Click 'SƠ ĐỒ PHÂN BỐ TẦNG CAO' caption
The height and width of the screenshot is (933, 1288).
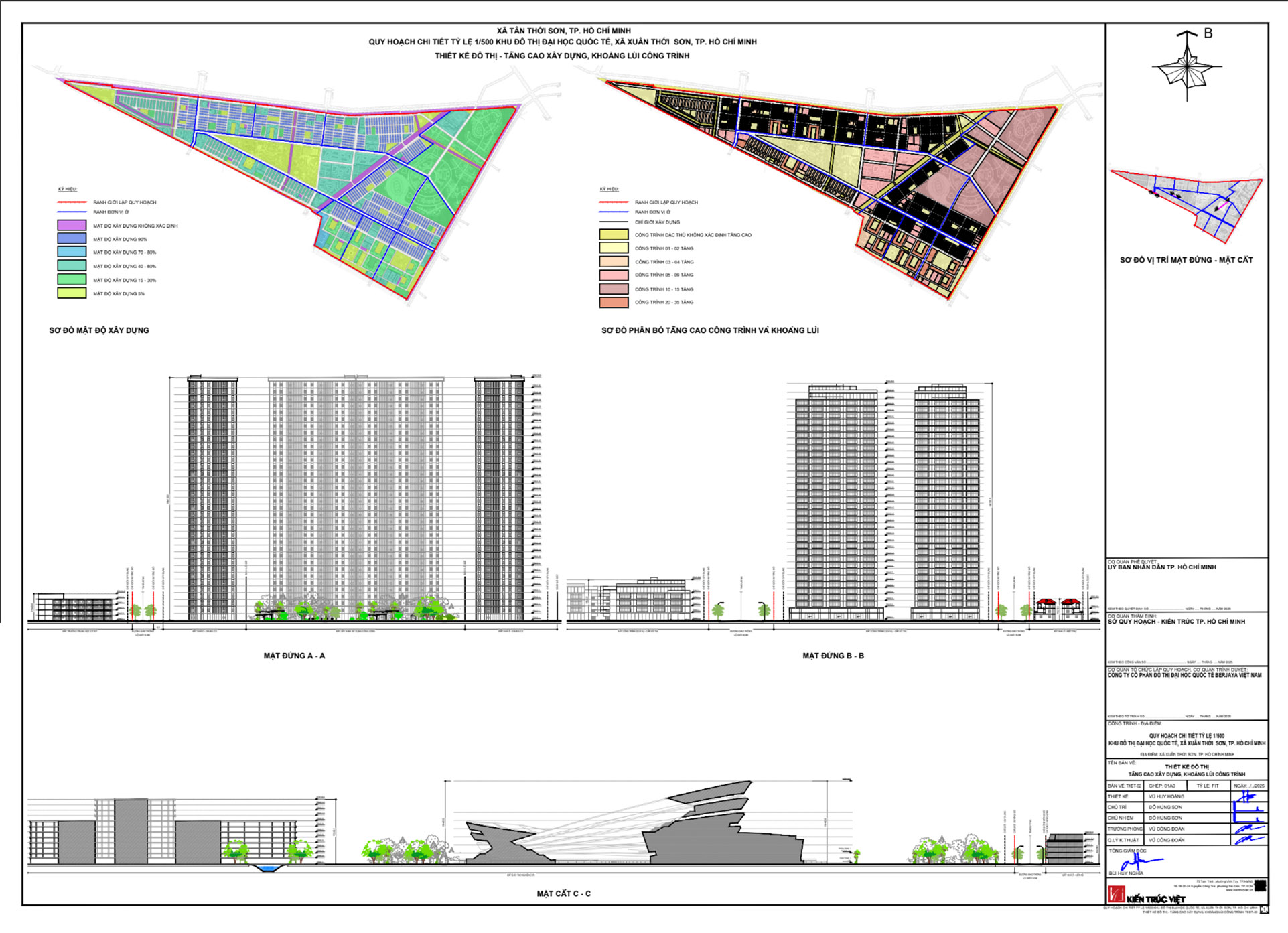[710, 330]
